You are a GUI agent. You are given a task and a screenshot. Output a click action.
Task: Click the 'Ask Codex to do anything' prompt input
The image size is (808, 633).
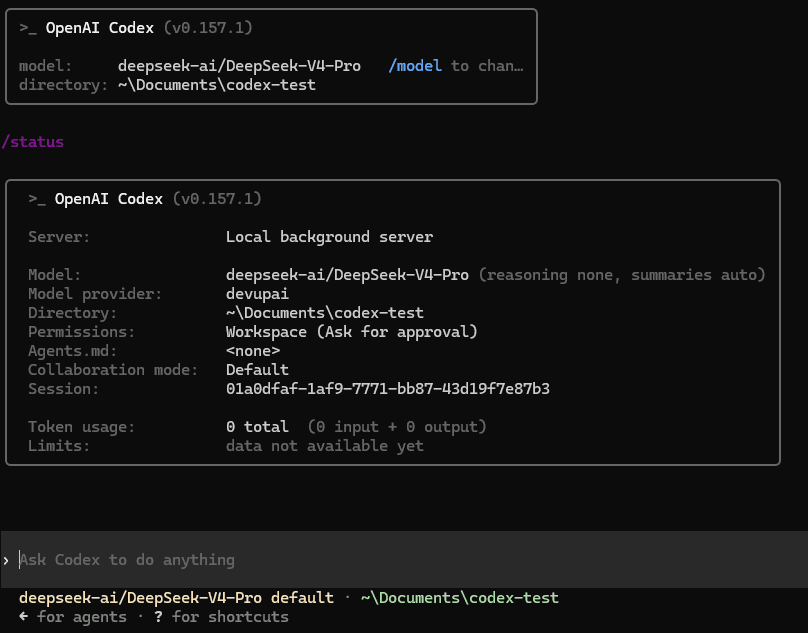404,560
